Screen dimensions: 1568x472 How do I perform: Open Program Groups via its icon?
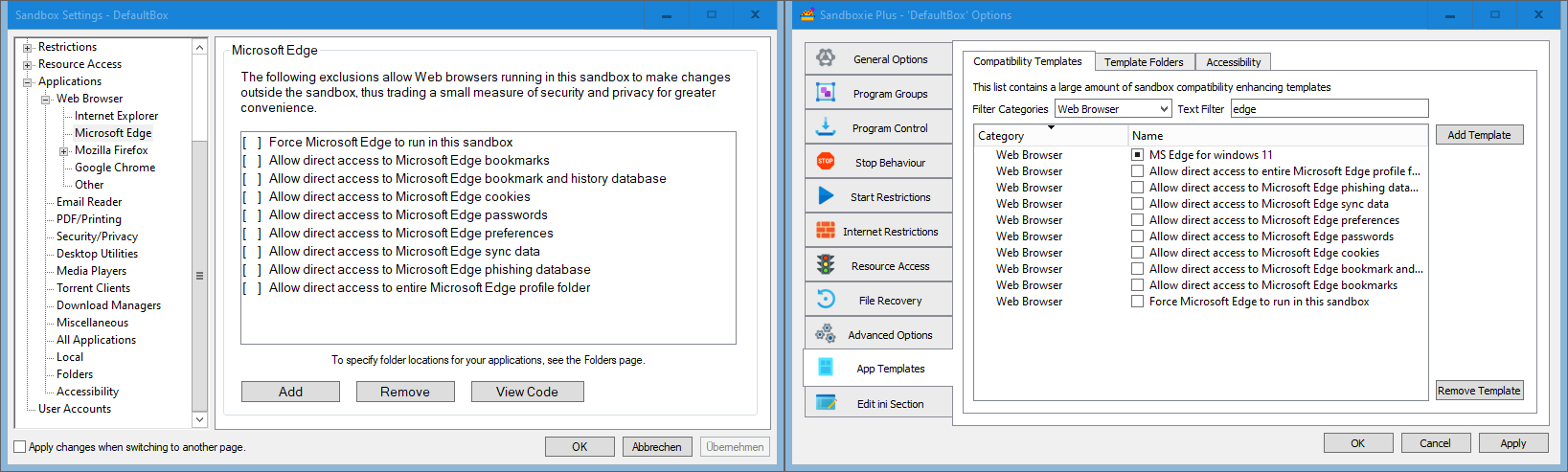[x=826, y=93]
